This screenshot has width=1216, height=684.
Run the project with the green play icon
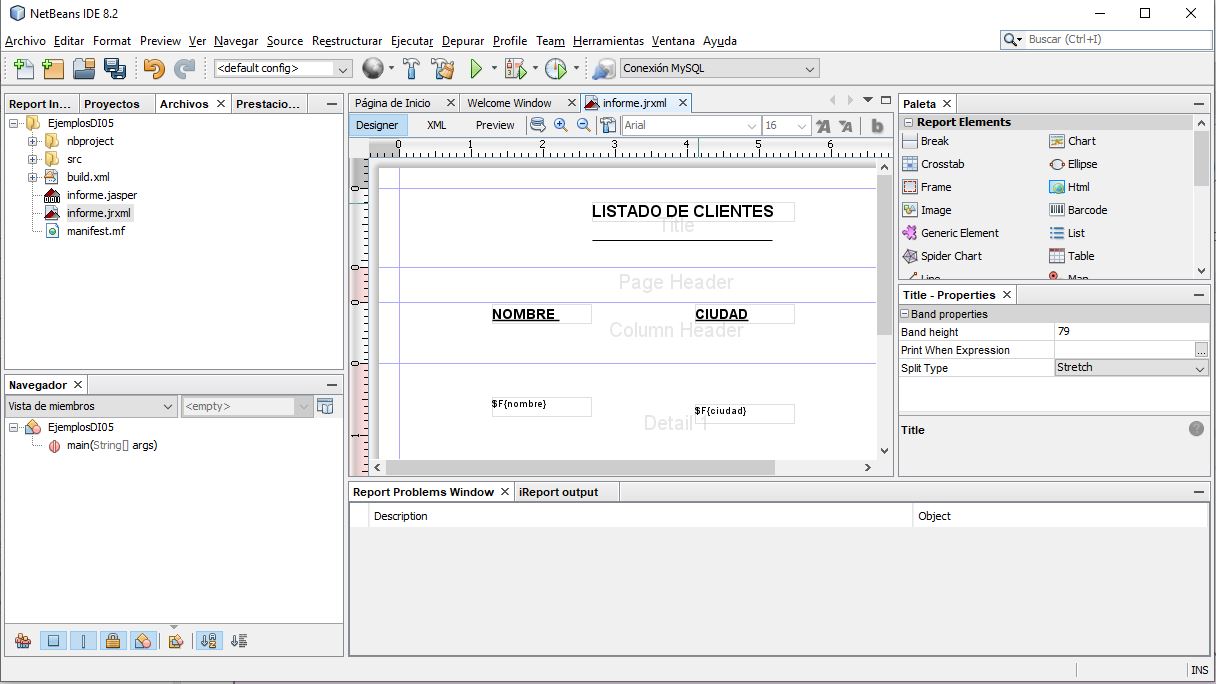(x=477, y=68)
